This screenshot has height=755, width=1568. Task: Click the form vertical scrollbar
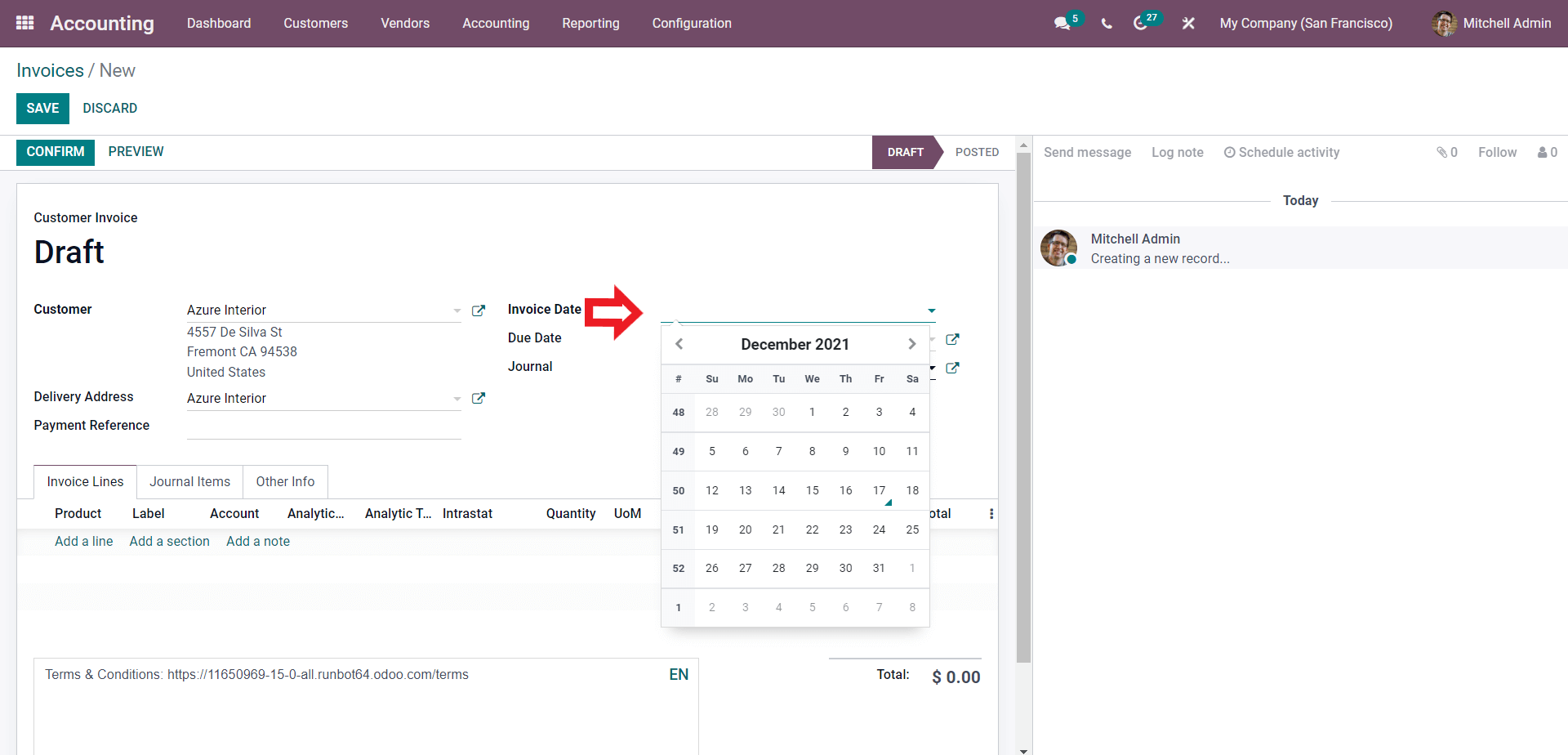1023,407
